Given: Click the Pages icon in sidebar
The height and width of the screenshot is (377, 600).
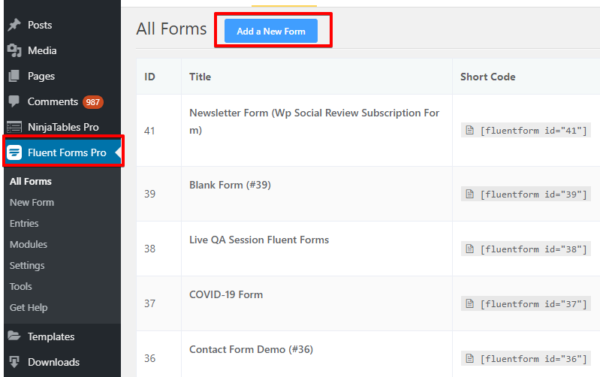Looking at the screenshot, I should click(14, 76).
